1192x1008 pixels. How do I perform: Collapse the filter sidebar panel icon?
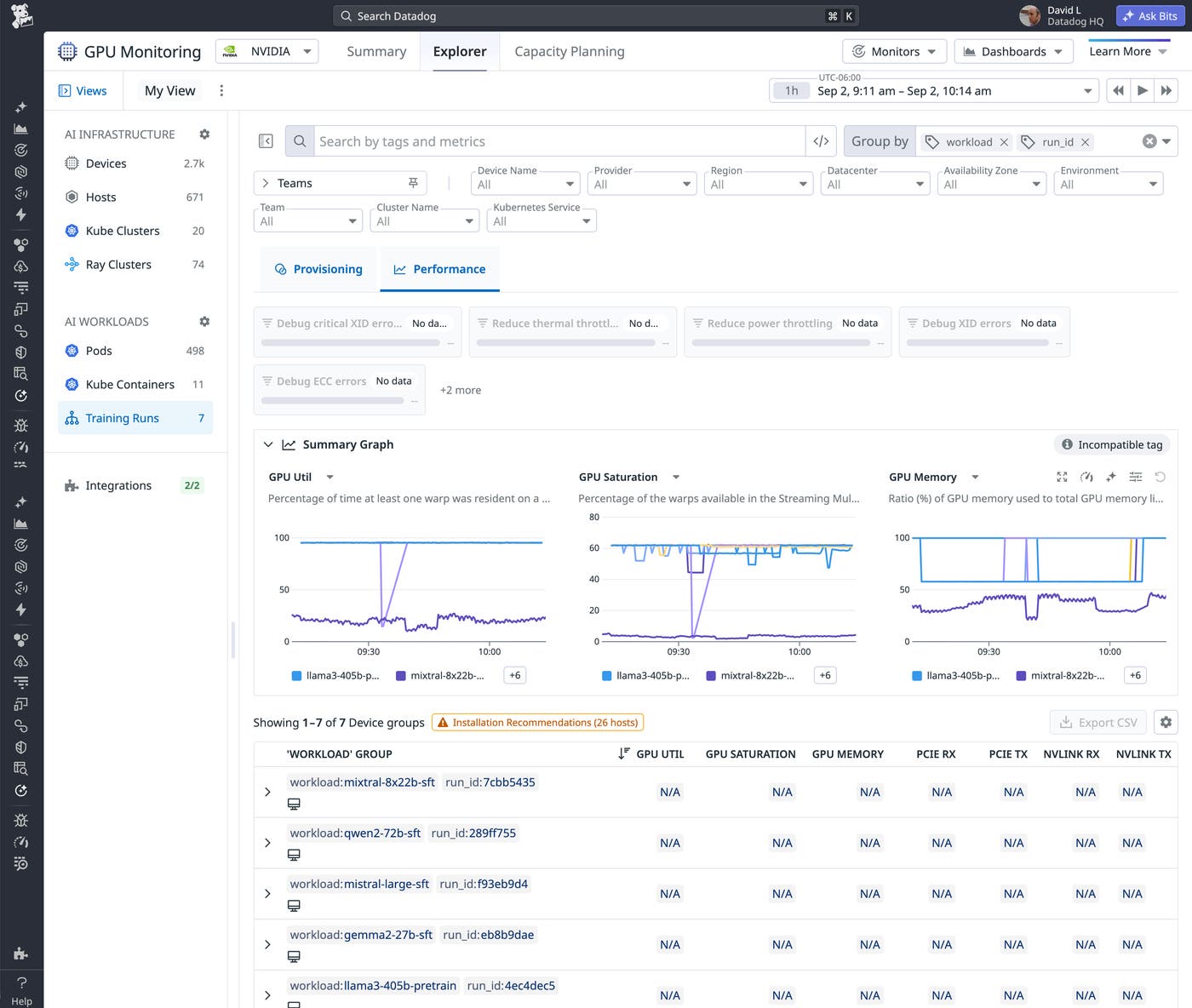pyautogui.click(x=266, y=141)
